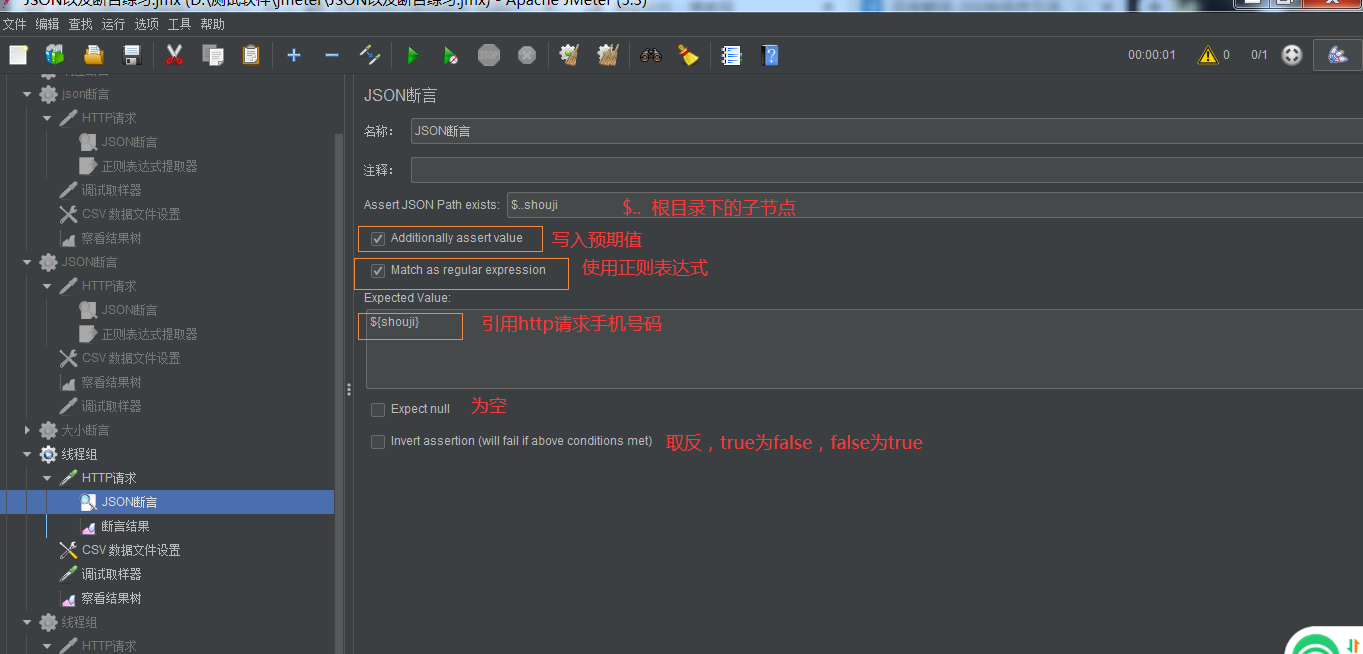Collapse the disabled uppercase JSON断言 controller group
This screenshot has width=1363, height=654.
[27, 262]
